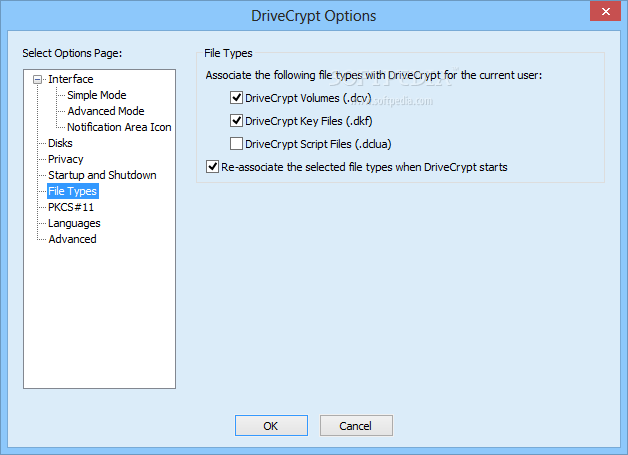Uncheck DriveCrypt Key Files (.dkf)
This screenshot has height=455, width=628.
pyautogui.click(x=237, y=121)
